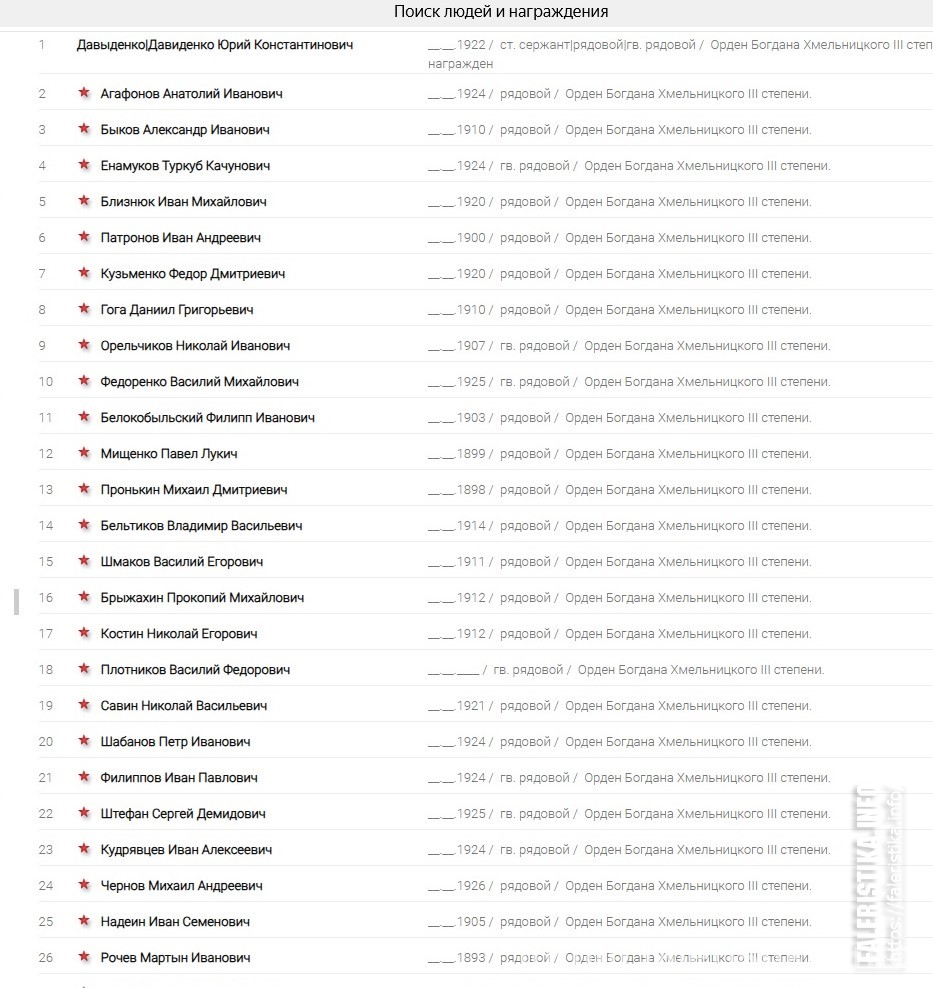
Task: Click the star icon beside Штефан Сергей Демидович
Action: 84,813
